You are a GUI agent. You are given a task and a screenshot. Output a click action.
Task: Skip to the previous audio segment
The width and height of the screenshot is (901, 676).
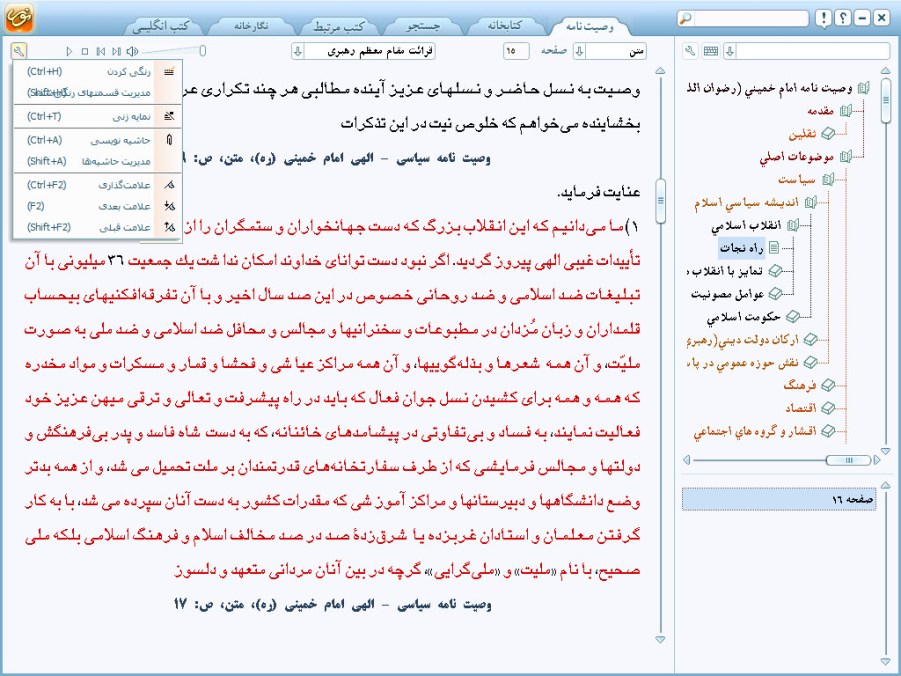pos(101,51)
